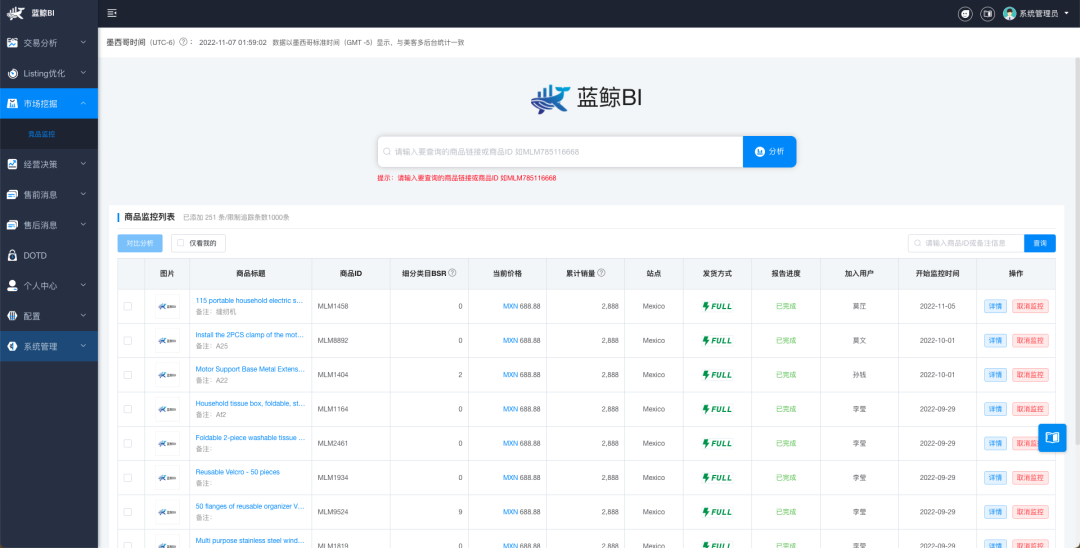The image size is (1080, 548).
Task: Toggle the 仅看我的 checkbox
Action: pos(180,243)
